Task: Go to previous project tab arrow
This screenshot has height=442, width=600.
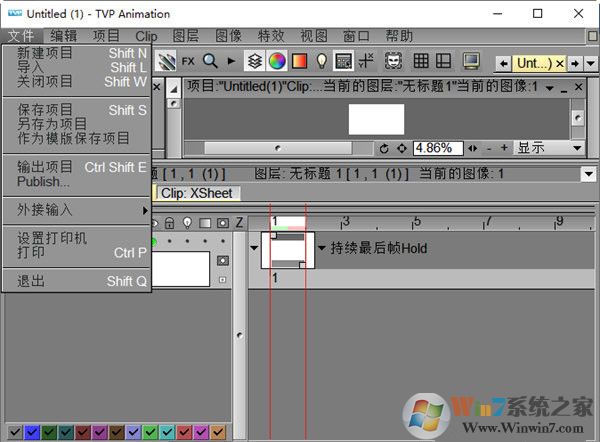Action: (504, 64)
